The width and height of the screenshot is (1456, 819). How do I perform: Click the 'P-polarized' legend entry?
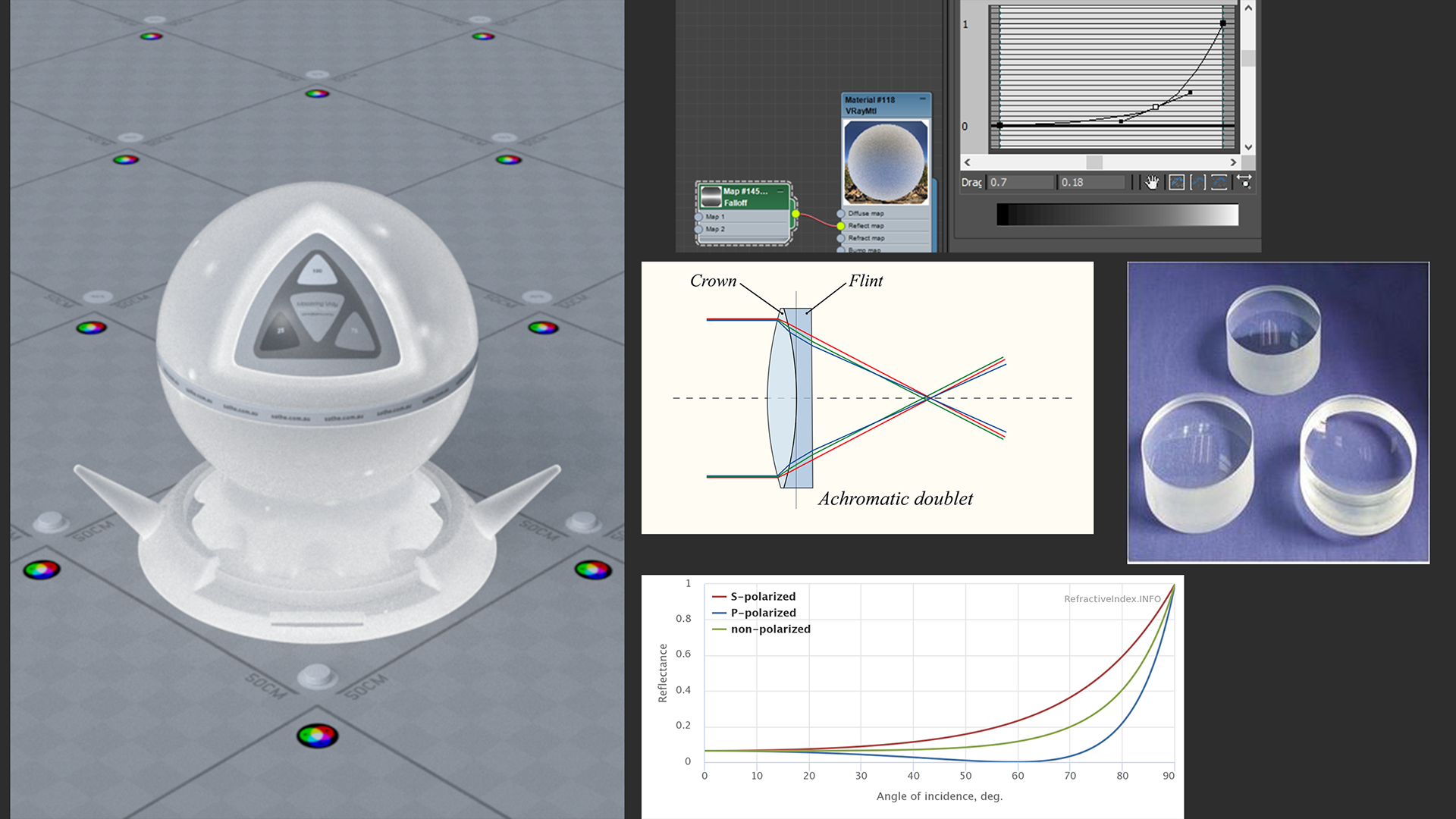point(755,613)
